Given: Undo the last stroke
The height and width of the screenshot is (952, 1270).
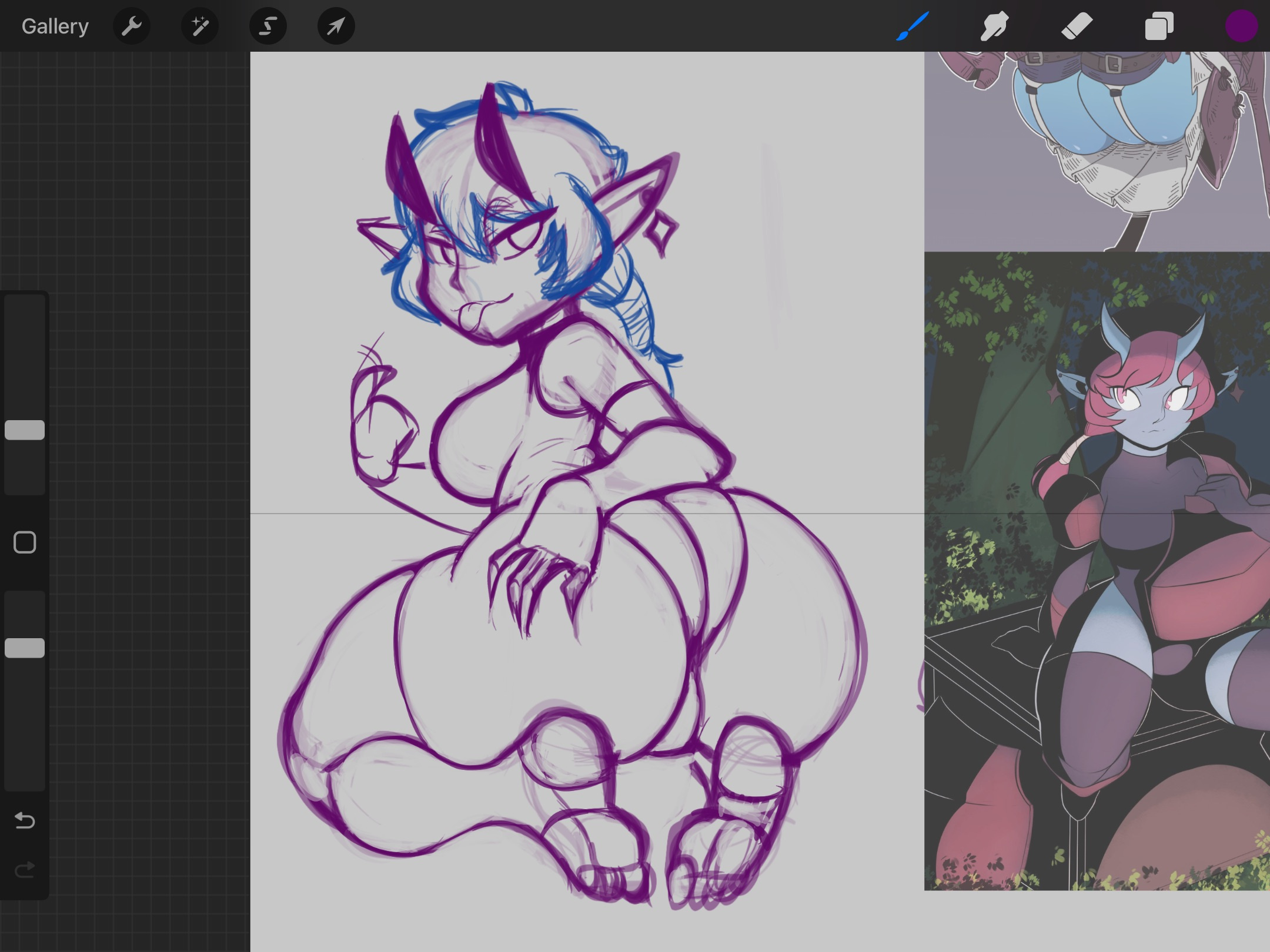Looking at the screenshot, I should pyautogui.click(x=25, y=820).
